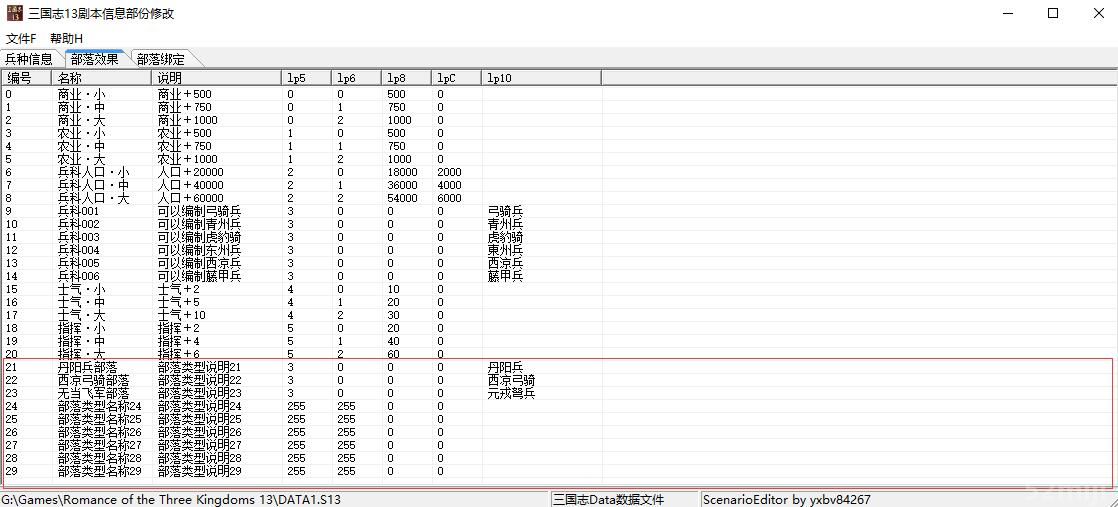The image size is (1118, 507).
Task: Select the 部落类型名称29 row
Action: 99,471
